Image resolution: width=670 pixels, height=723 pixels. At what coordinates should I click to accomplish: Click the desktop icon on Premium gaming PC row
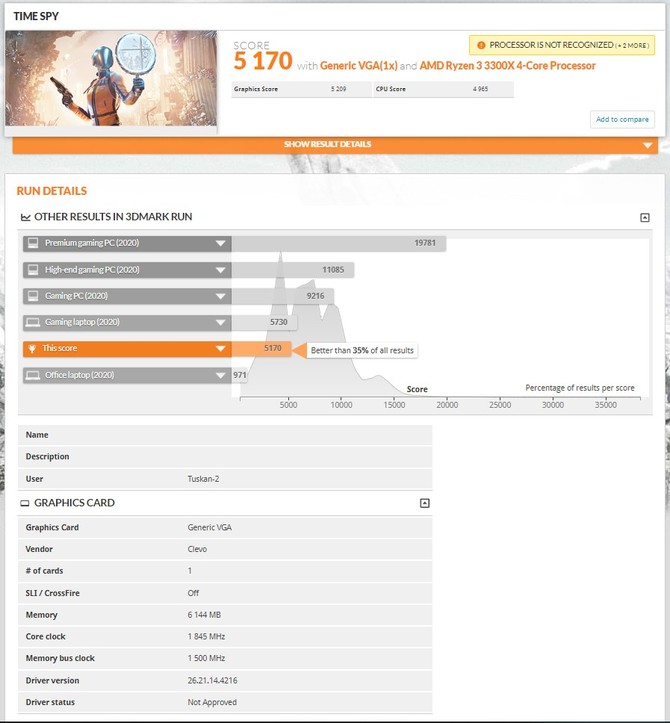(33, 243)
